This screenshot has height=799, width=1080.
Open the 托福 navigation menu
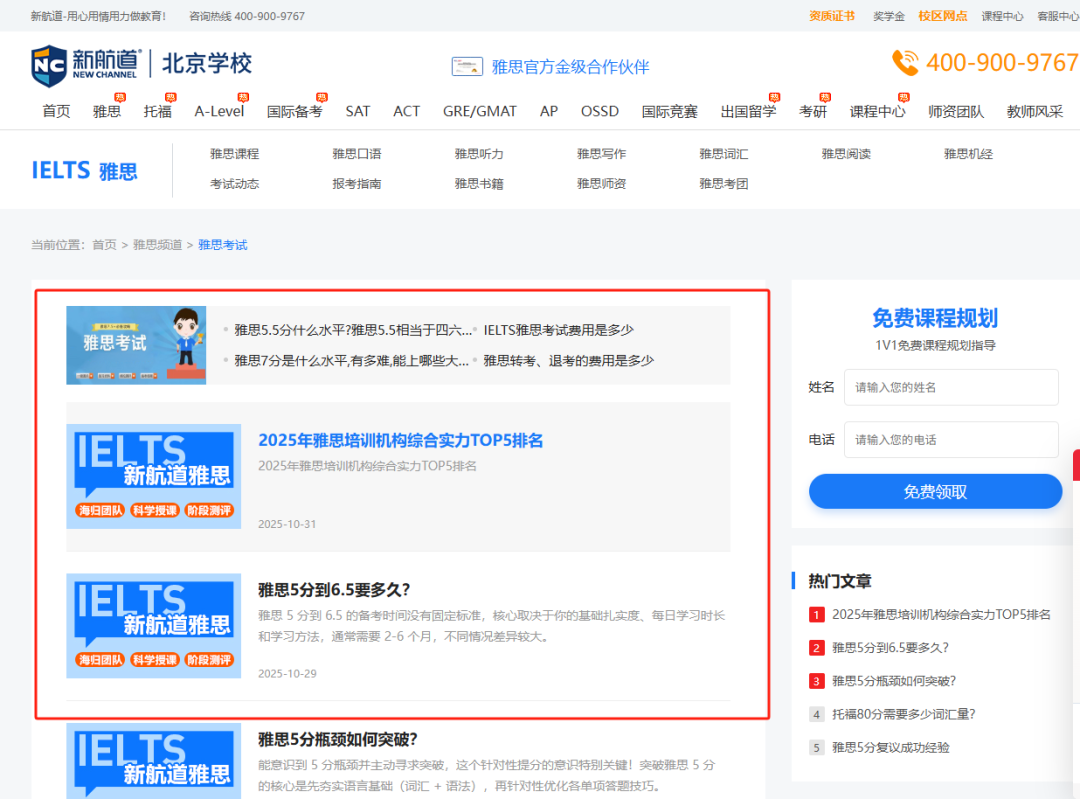tap(156, 110)
